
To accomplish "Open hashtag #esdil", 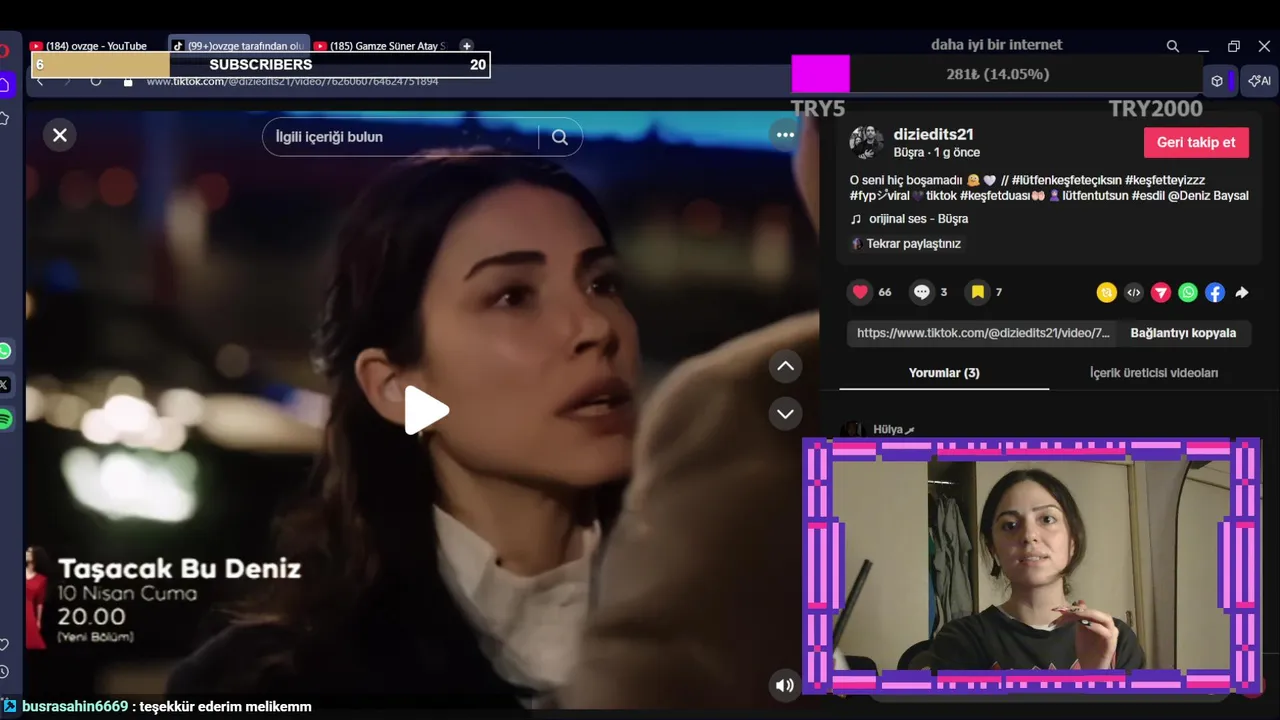I will [x=1148, y=196].
